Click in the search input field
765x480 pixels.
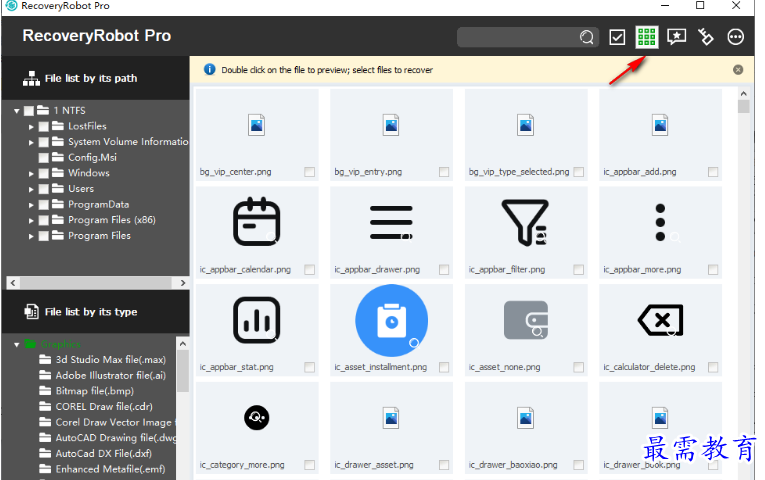pos(518,37)
